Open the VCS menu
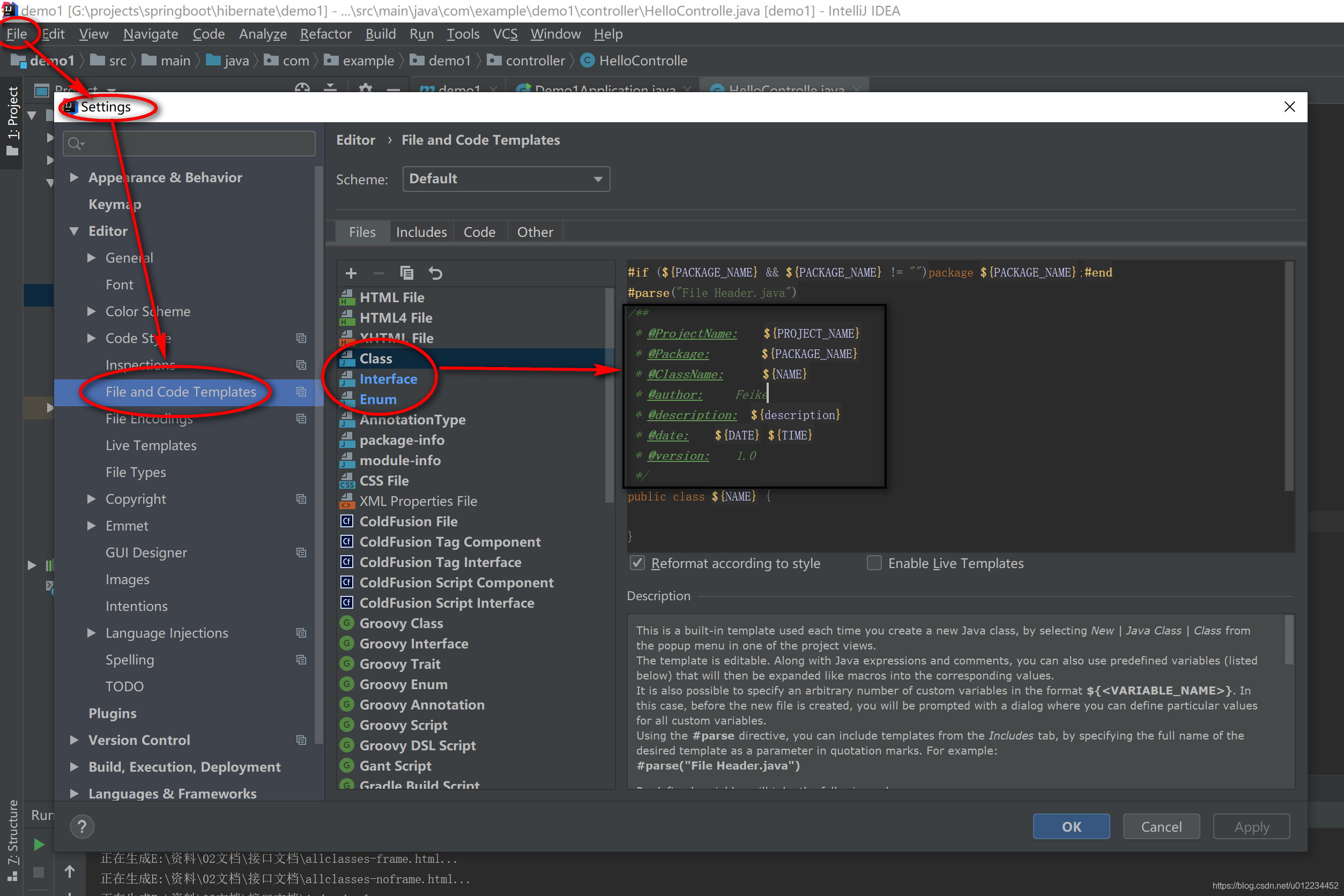Viewport: 1344px width, 896px height. (x=506, y=34)
